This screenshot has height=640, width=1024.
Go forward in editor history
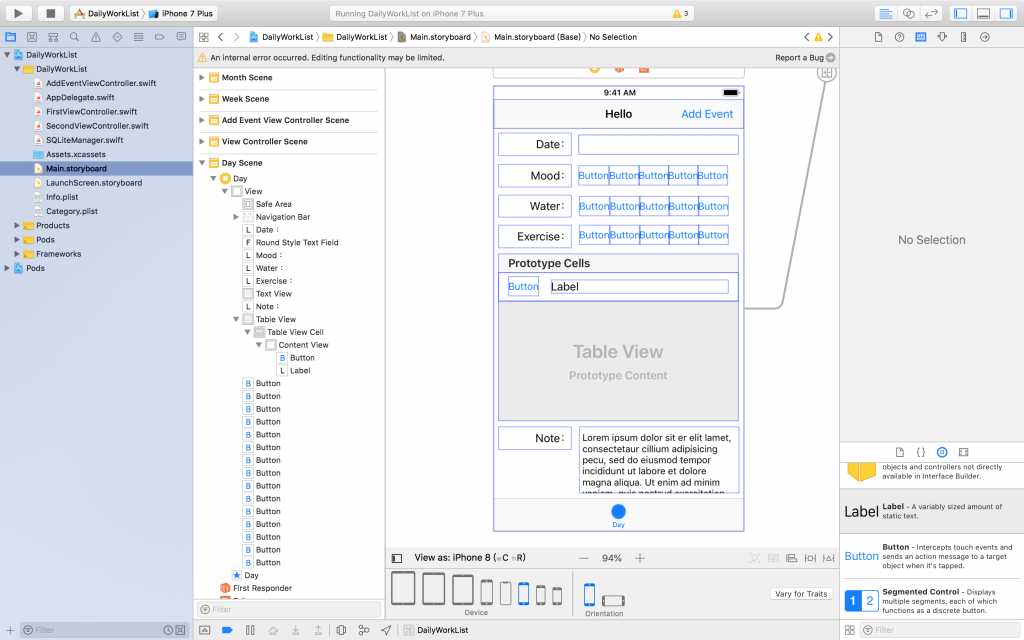236,37
